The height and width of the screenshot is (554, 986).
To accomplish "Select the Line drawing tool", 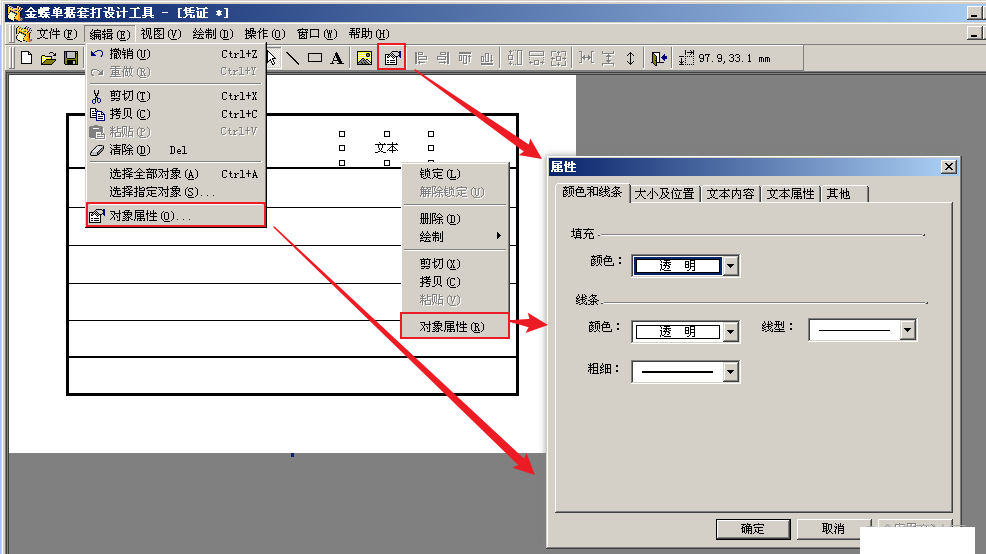I will (x=293, y=58).
